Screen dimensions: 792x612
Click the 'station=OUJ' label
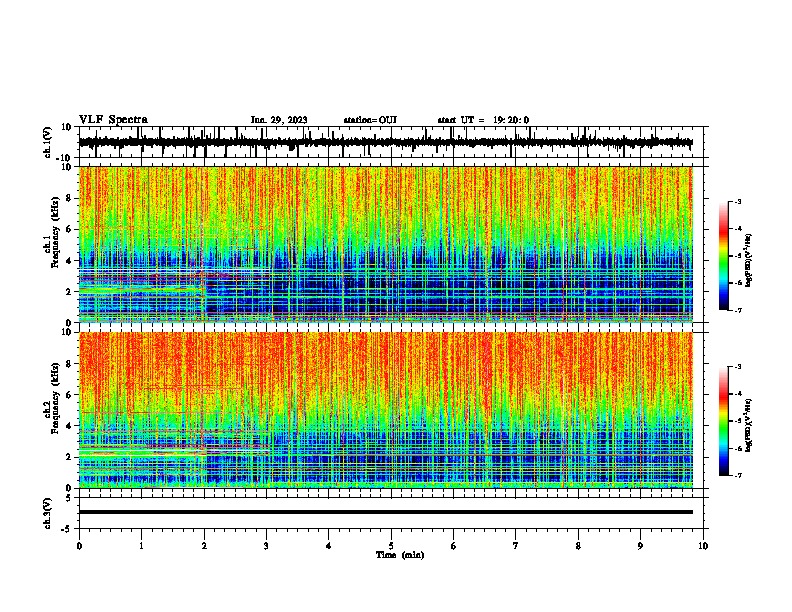pos(370,120)
